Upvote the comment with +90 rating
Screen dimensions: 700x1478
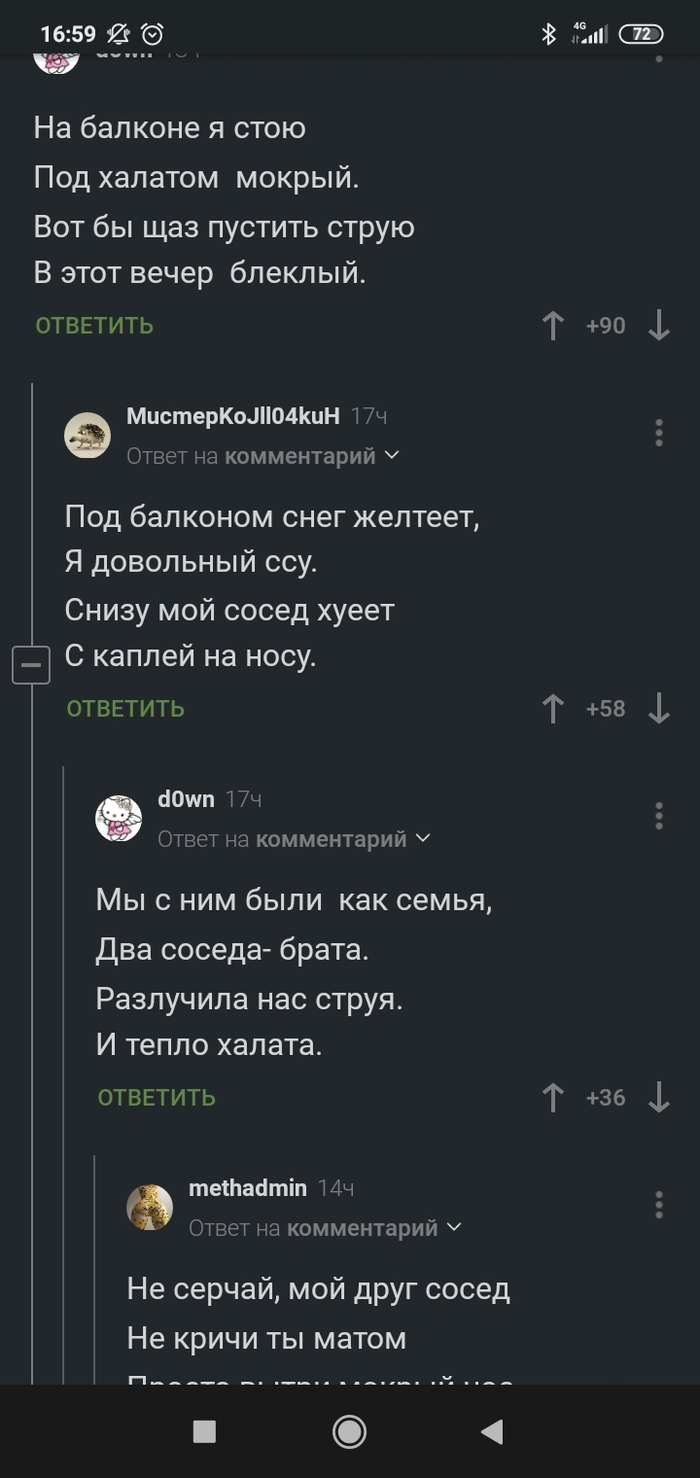tap(553, 325)
